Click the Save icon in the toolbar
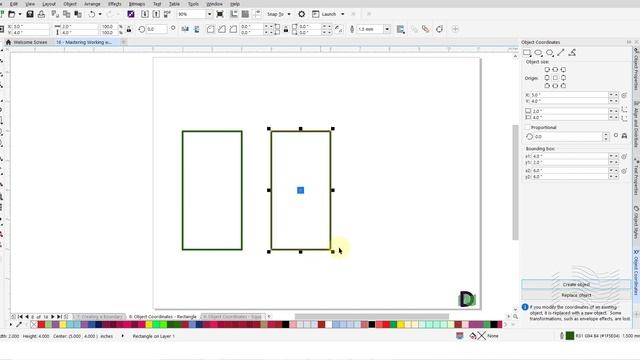This screenshot has height=360, width=640. point(30,14)
